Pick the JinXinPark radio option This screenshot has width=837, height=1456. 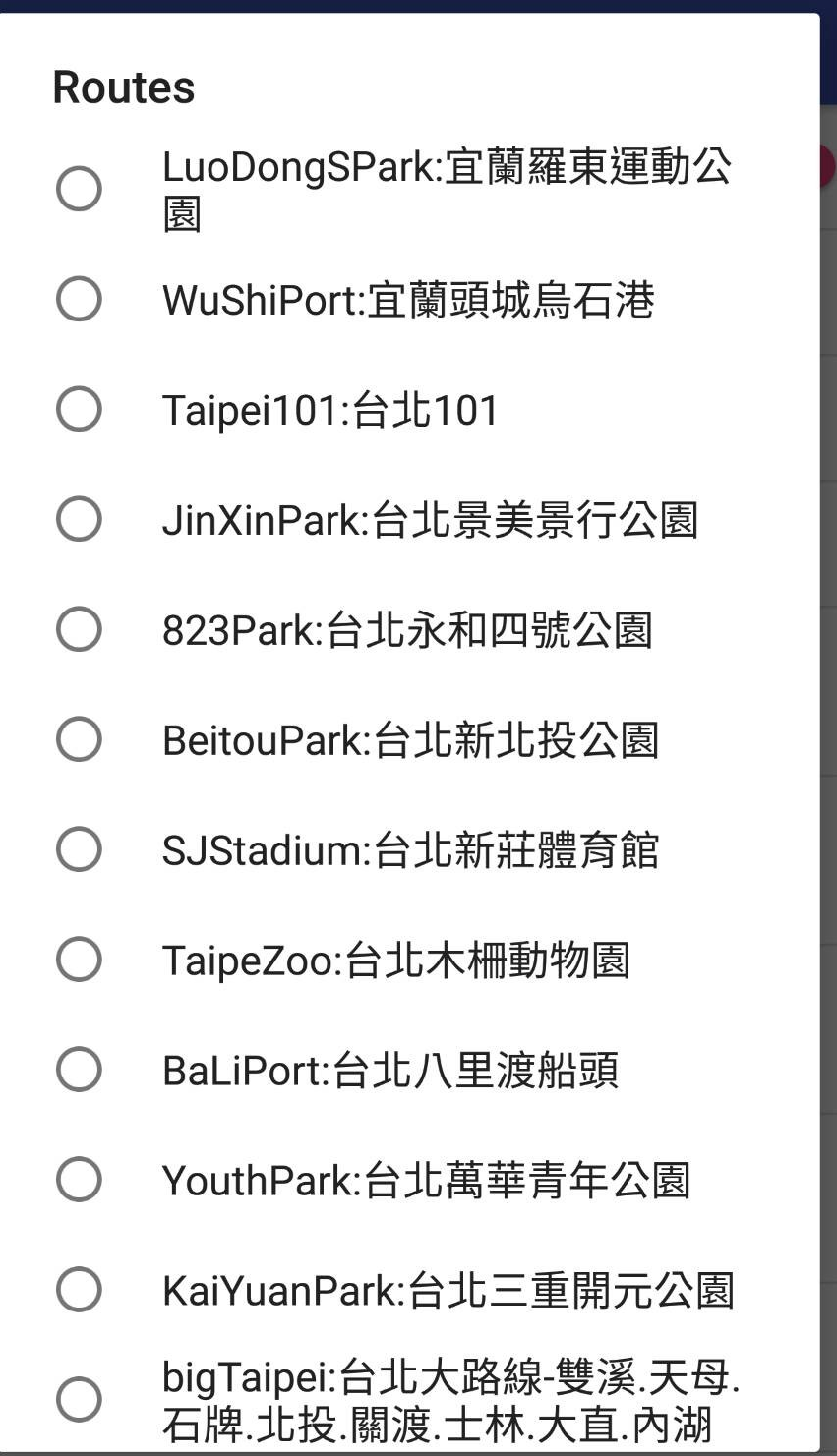click(x=79, y=519)
